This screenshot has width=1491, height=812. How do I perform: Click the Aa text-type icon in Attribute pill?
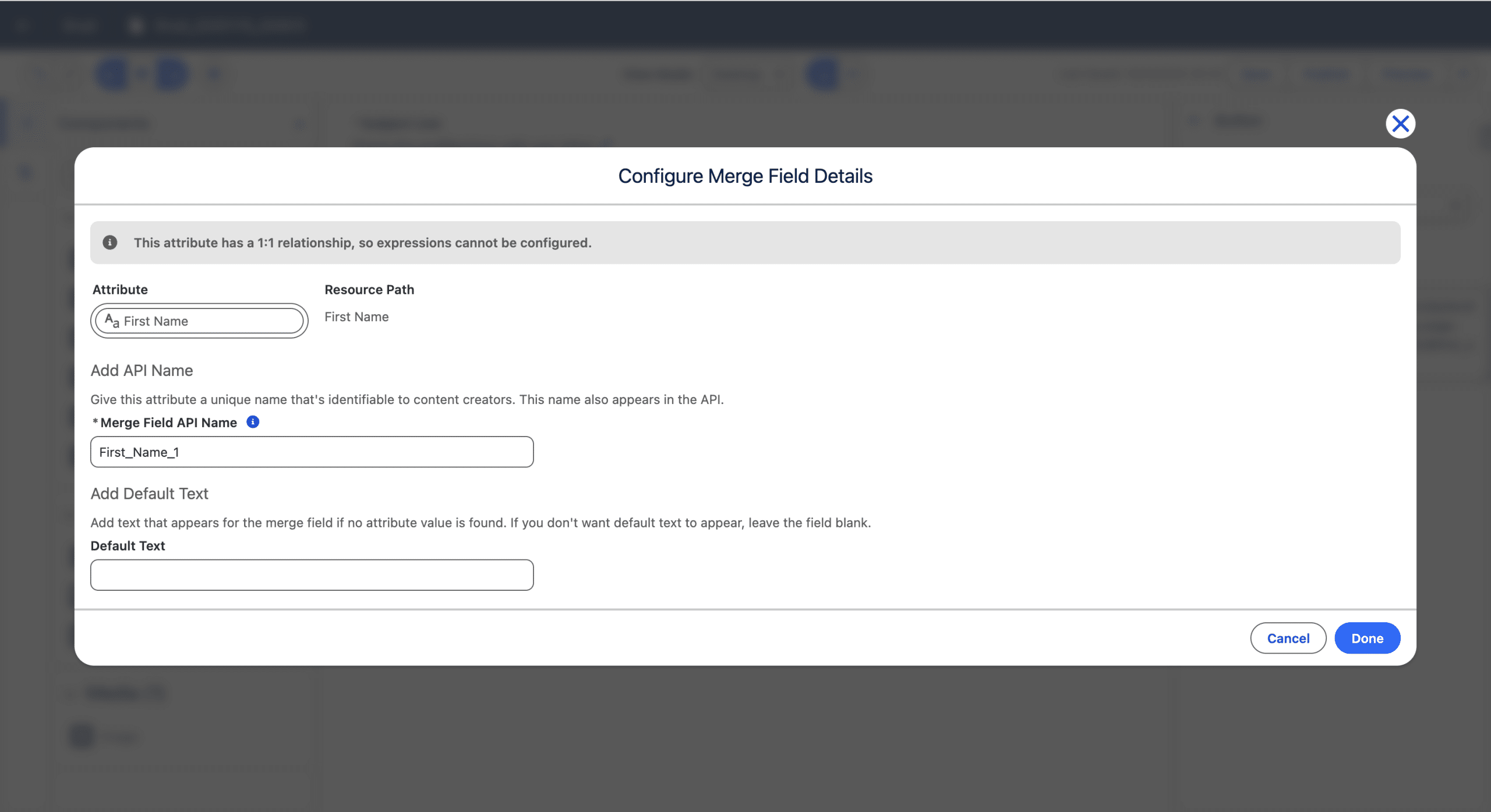pyautogui.click(x=112, y=321)
